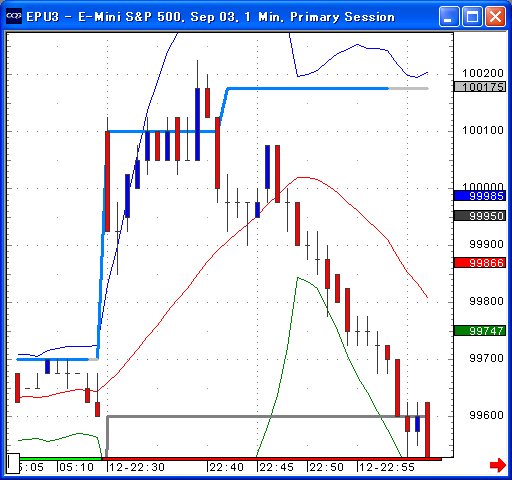Click the thick blue horizontal line at 100175
Viewport: 512px width, 480px height.
[308, 88]
